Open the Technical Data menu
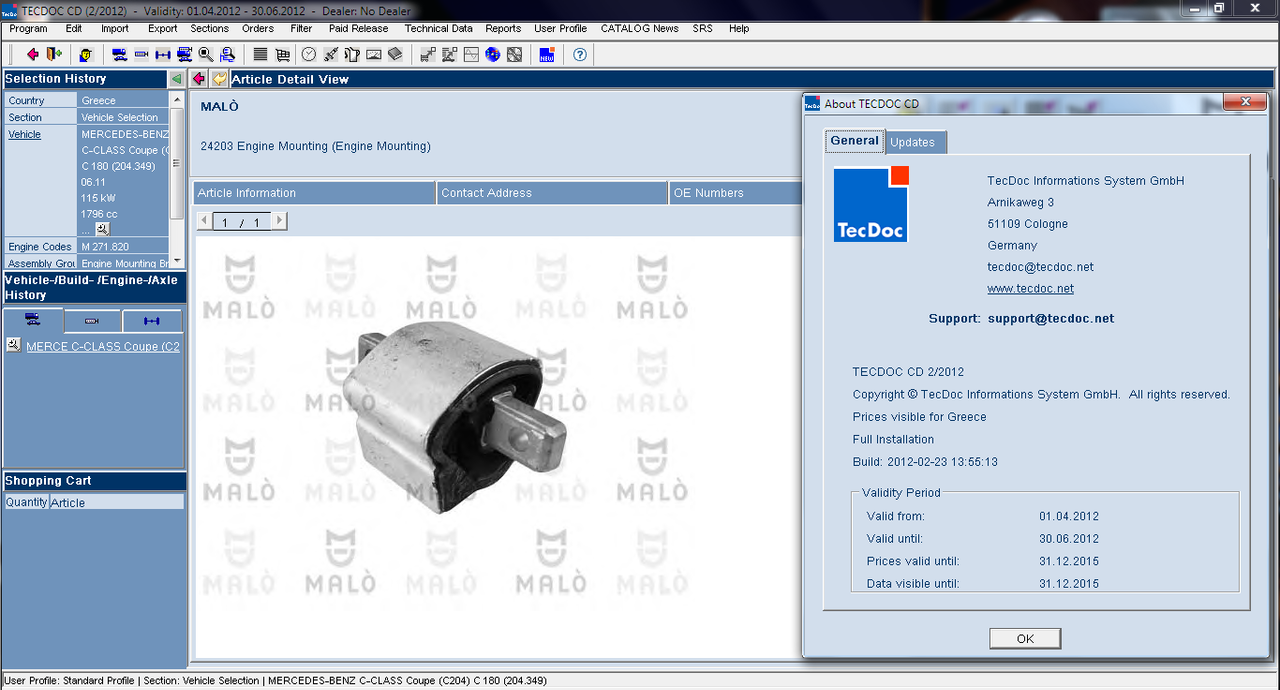 pos(438,29)
